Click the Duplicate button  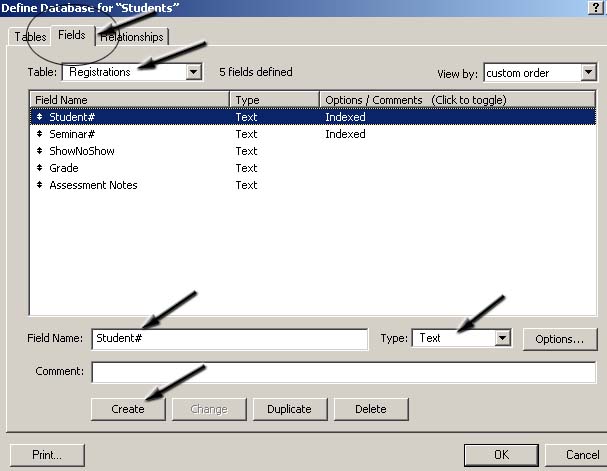tap(290, 409)
